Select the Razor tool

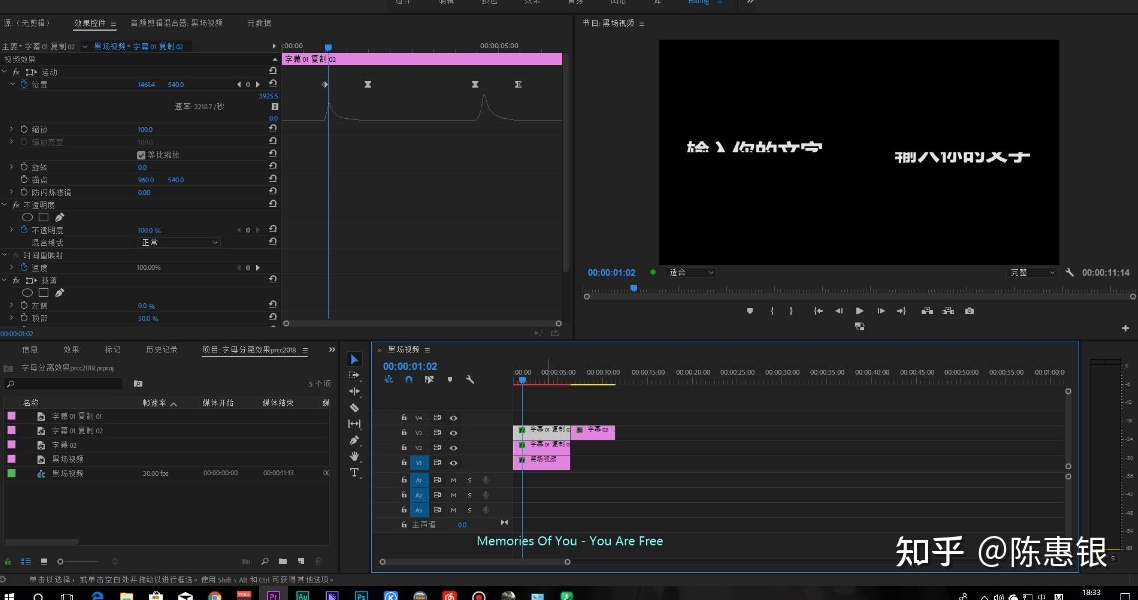pos(354,408)
